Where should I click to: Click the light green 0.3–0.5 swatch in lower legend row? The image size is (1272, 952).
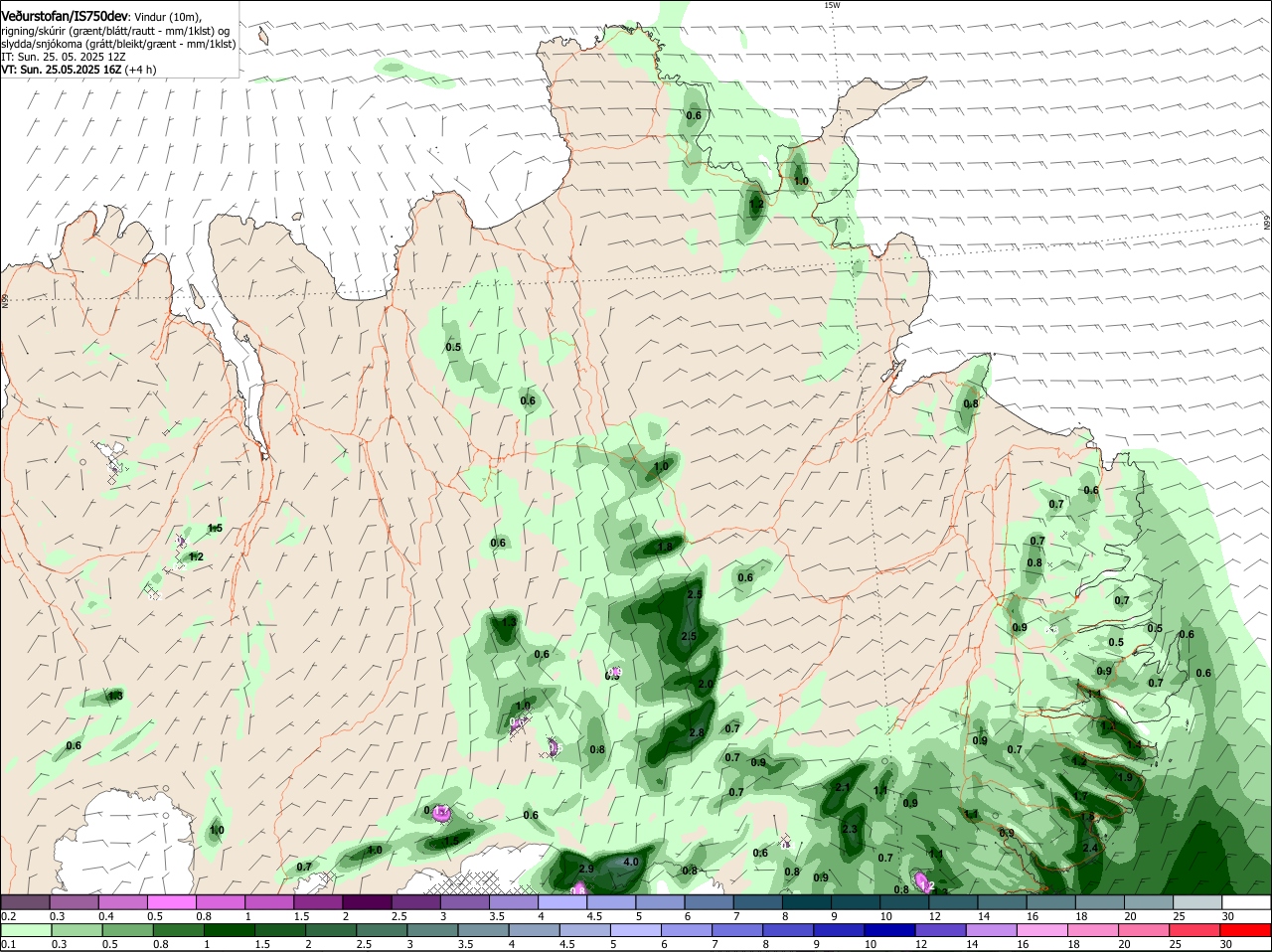tap(78, 930)
